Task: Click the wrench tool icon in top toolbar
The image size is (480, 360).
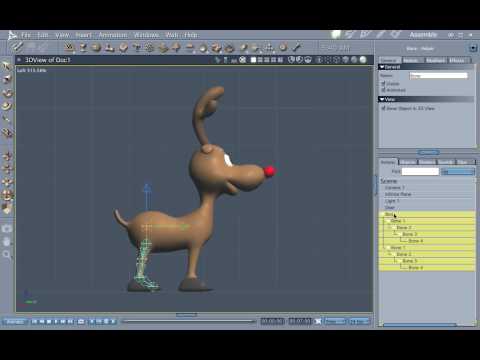Action: click(297, 47)
